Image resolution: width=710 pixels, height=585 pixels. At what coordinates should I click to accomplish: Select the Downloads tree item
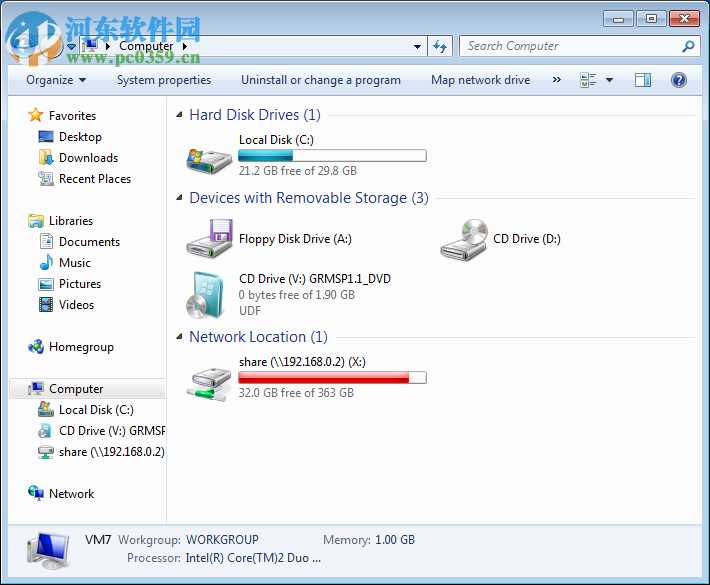[88, 158]
